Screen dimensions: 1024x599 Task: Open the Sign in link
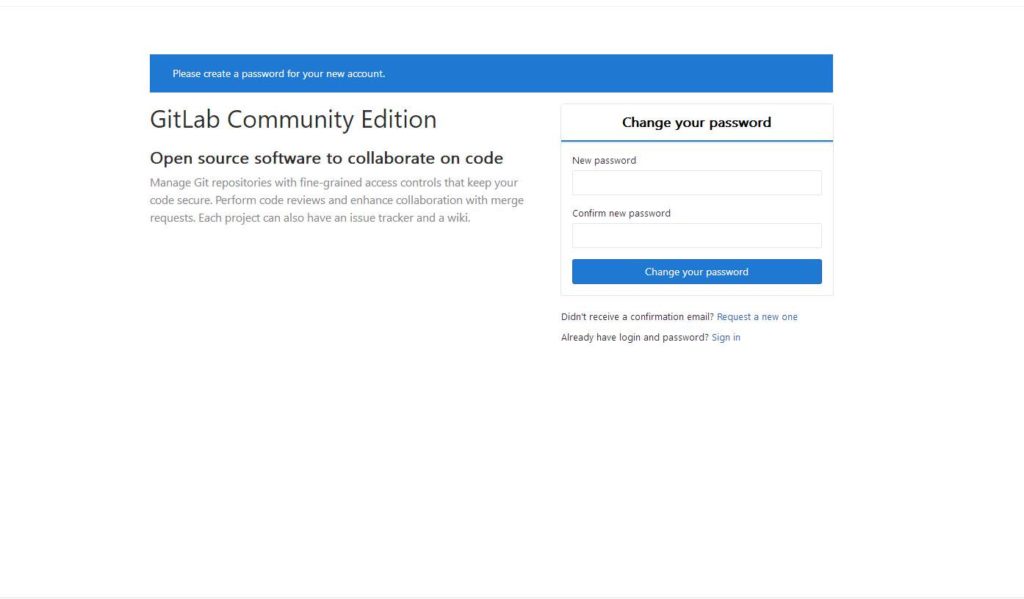pyautogui.click(x=726, y=338)
